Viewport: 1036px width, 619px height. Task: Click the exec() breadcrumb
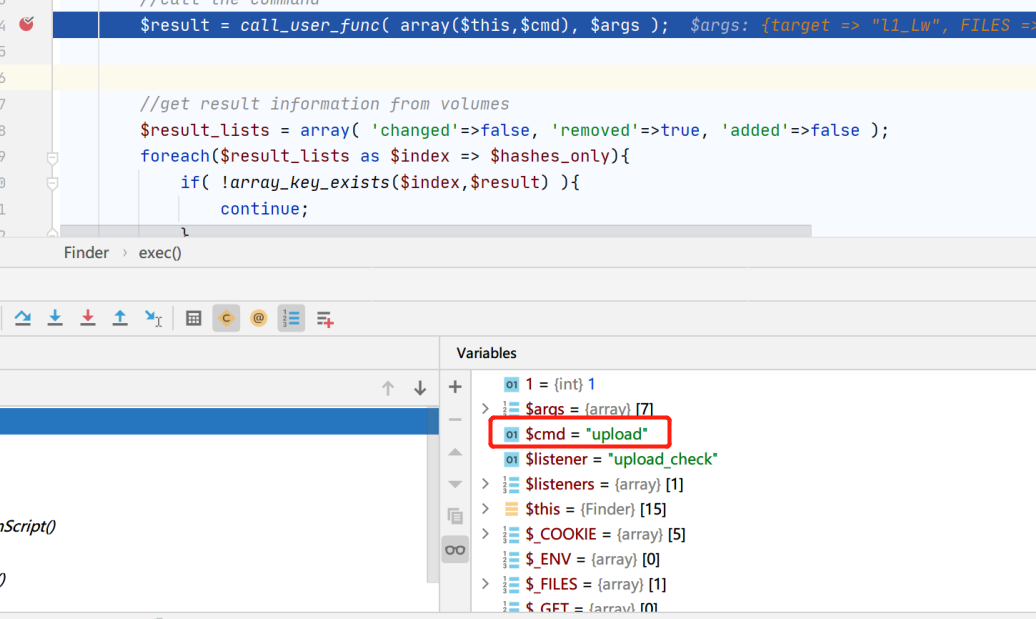[160, 253]
